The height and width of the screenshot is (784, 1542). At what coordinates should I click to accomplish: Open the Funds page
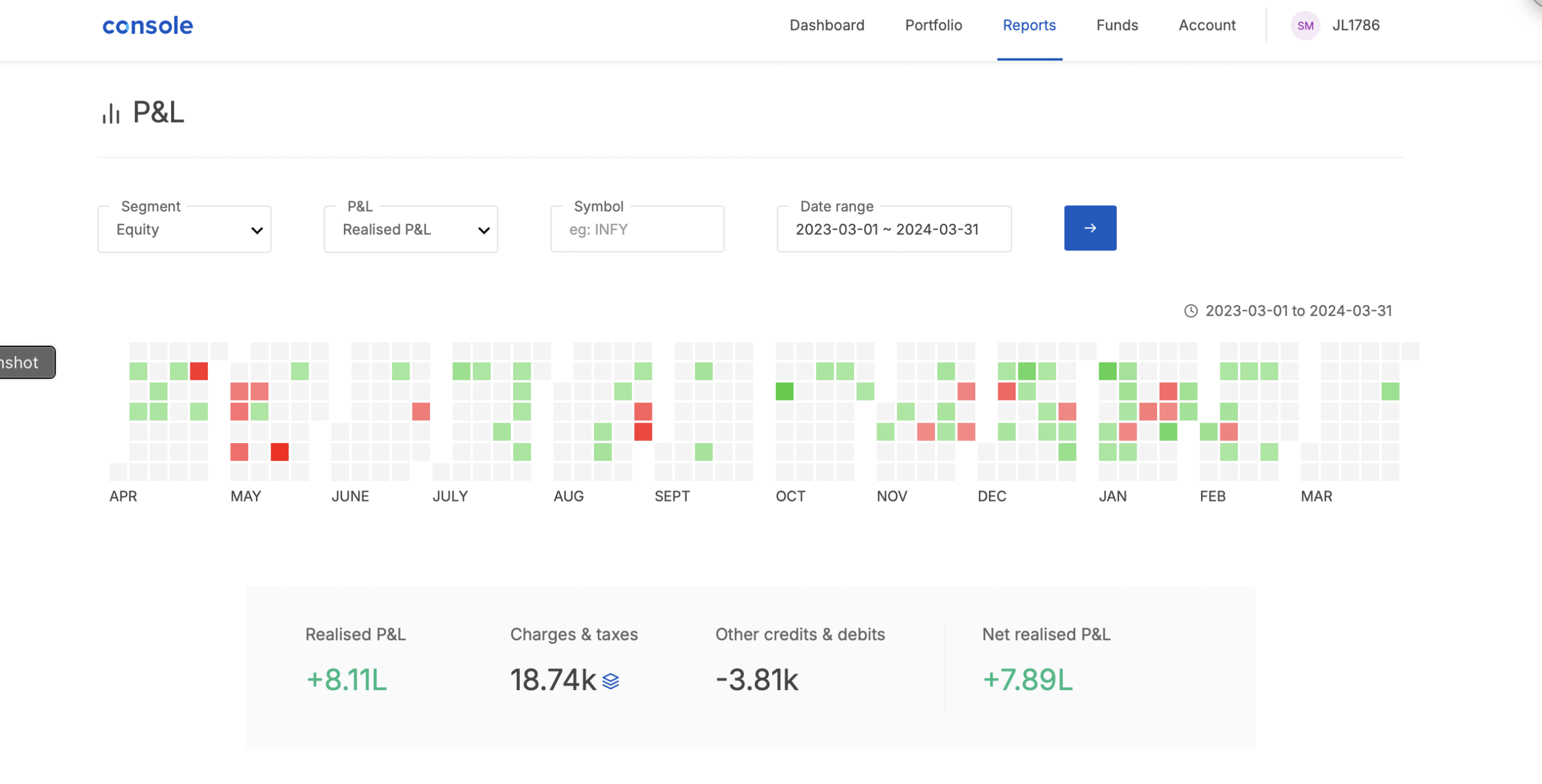[1117, 25]
